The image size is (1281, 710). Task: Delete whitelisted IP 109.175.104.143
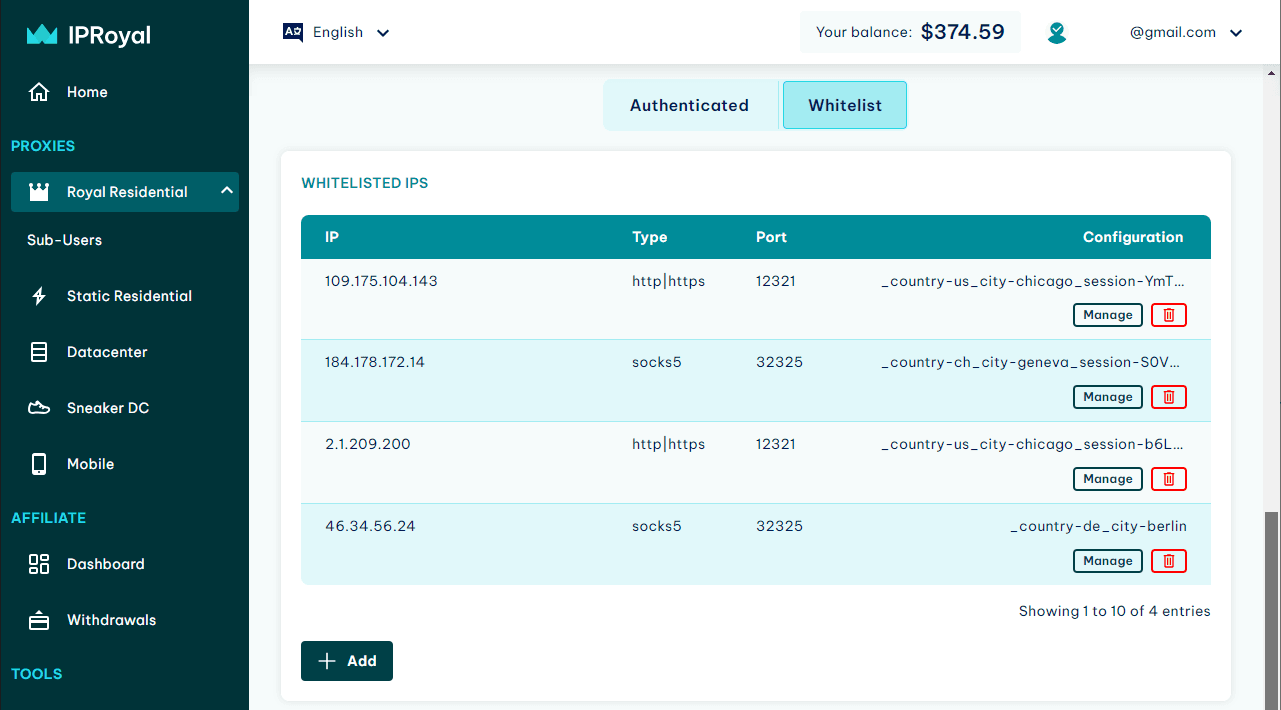(x=1169, y=315)
